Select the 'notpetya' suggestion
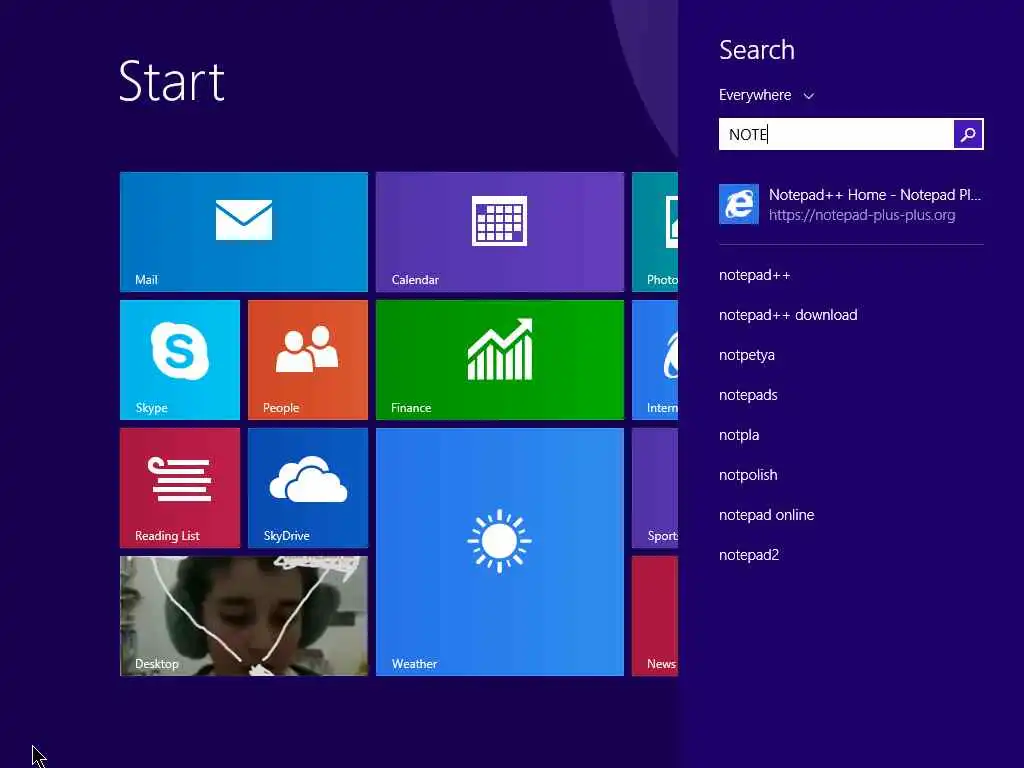Viewport: 1024px width, 768px height. point(746,355)
